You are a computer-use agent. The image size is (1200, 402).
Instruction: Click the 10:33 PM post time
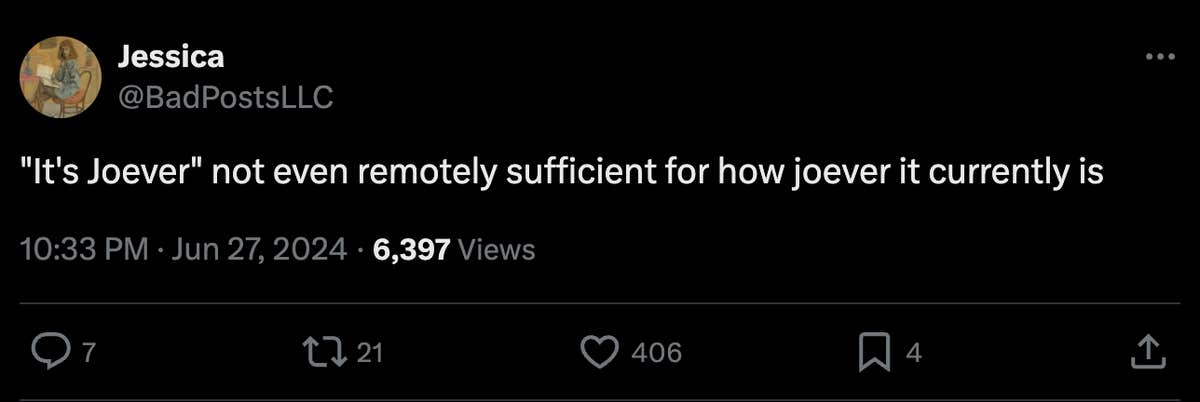click(x=84, y=249)
